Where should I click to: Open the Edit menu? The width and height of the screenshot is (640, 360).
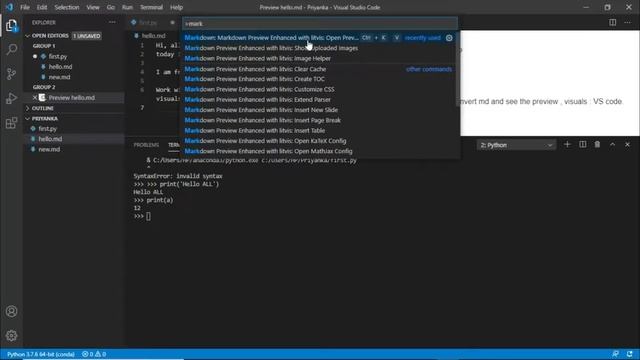point(42,7)
